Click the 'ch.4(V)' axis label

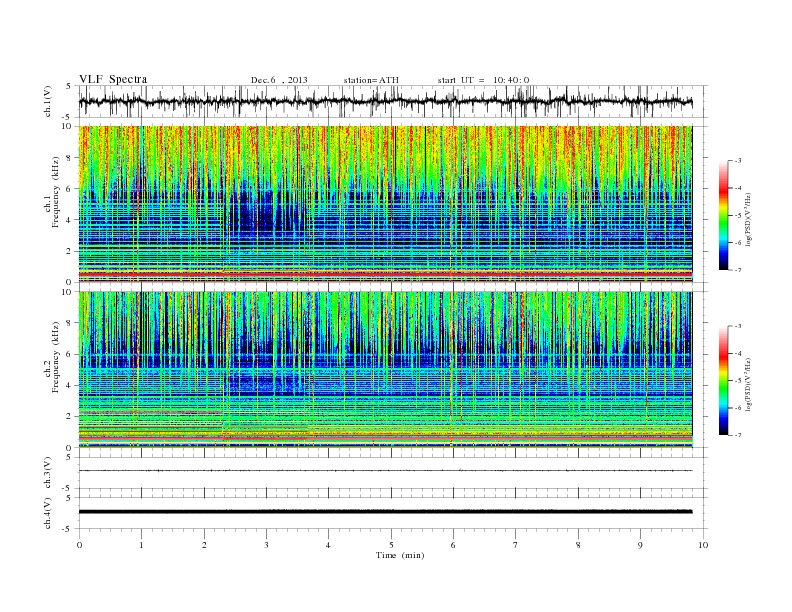tap(48, 513)
